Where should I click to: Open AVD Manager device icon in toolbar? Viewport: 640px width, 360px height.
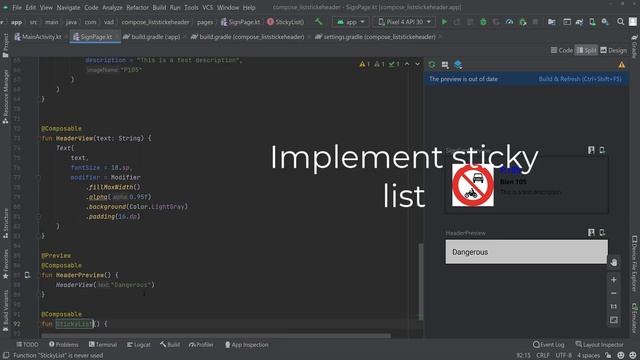coord(592,22)
